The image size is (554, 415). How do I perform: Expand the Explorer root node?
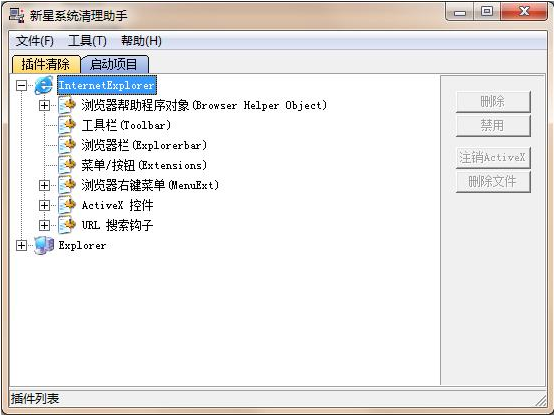[22, 245]
